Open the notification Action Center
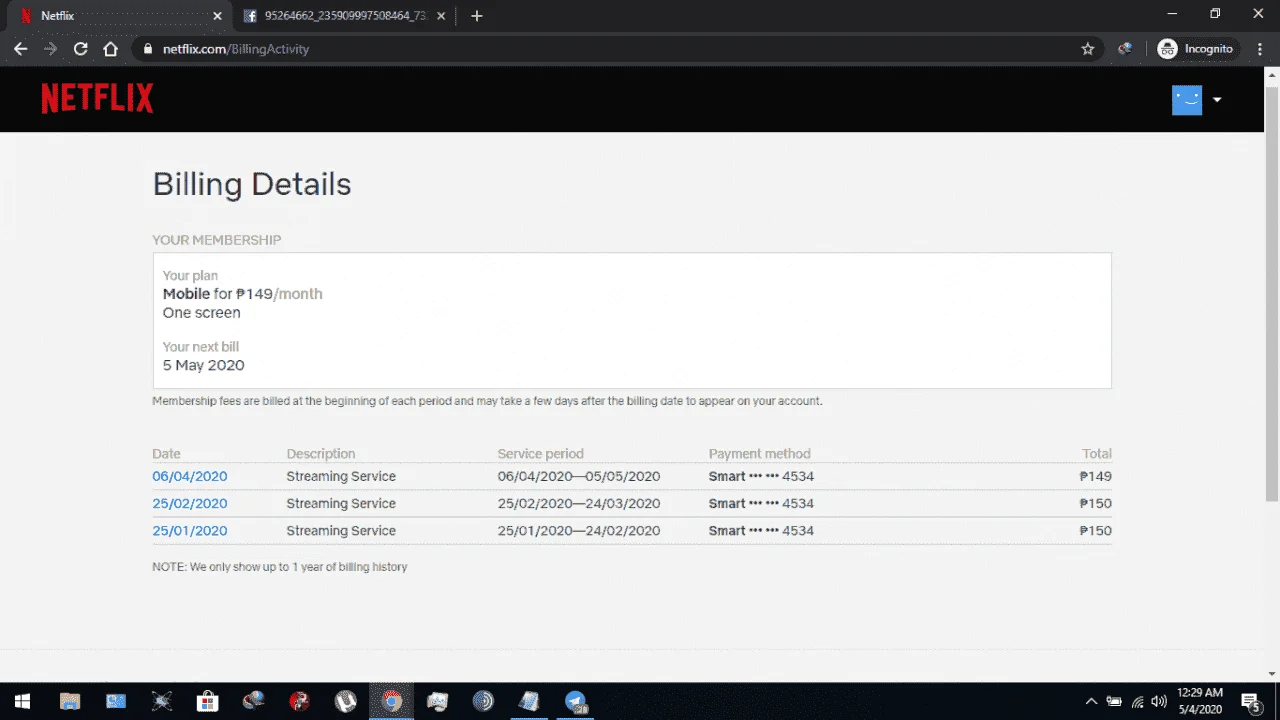The height and width of the screenshot is (720, 1280). [1252, 701]
